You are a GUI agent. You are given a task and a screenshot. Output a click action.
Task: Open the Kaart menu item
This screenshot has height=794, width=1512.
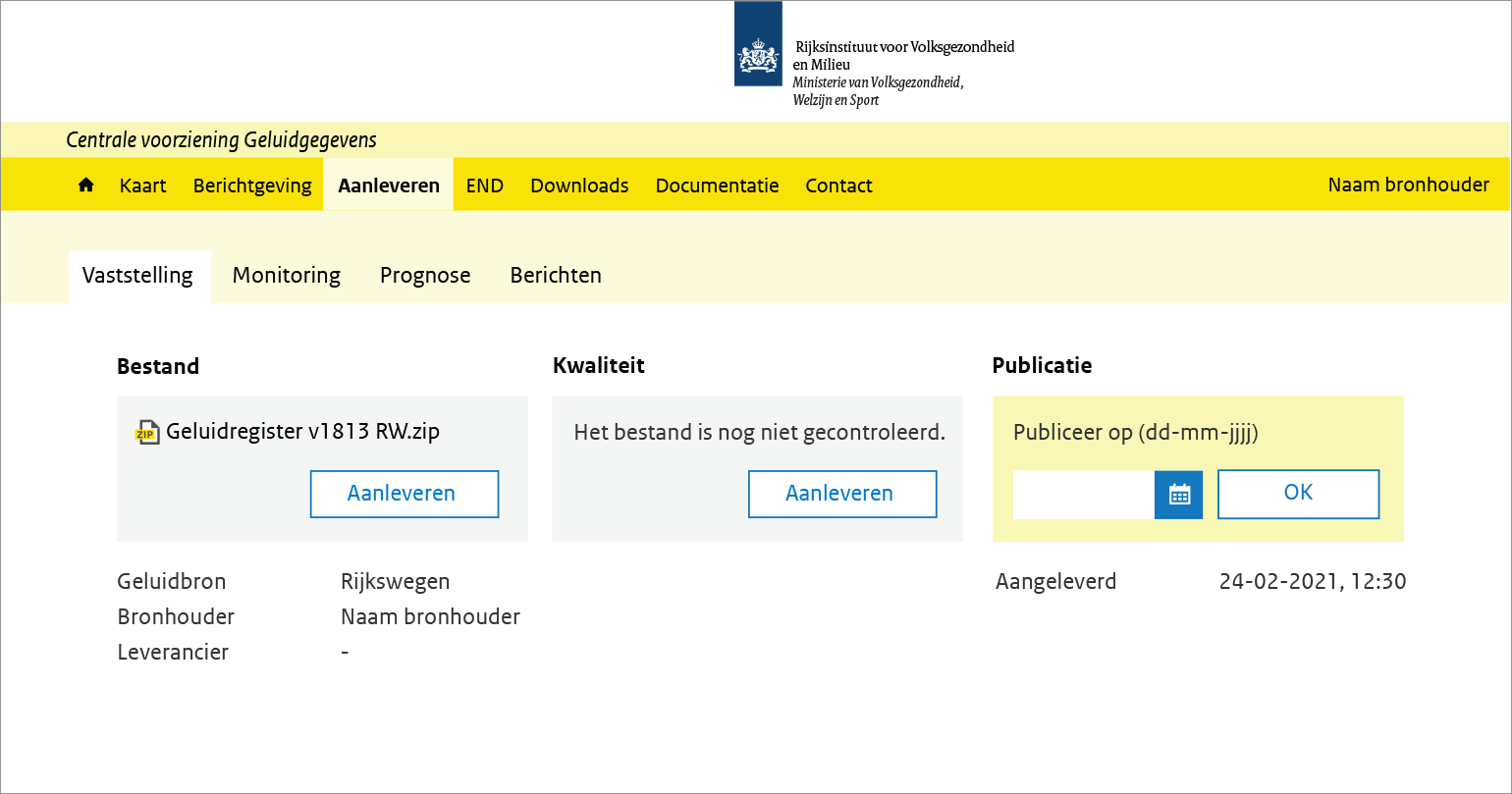pos(143,185)
